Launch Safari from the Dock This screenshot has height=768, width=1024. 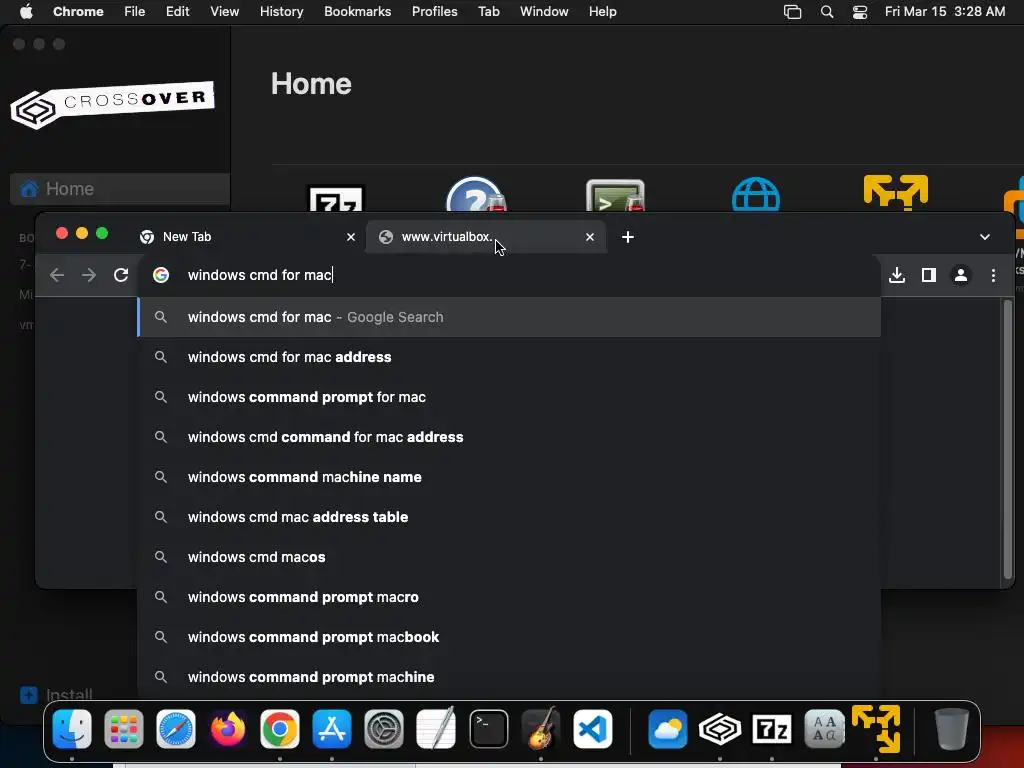[176, 729]
